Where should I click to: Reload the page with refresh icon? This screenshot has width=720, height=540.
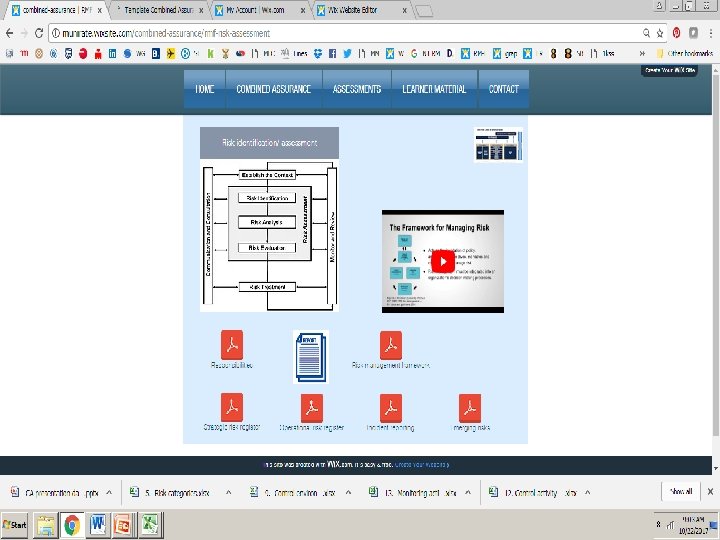click(x=39, y=33)
